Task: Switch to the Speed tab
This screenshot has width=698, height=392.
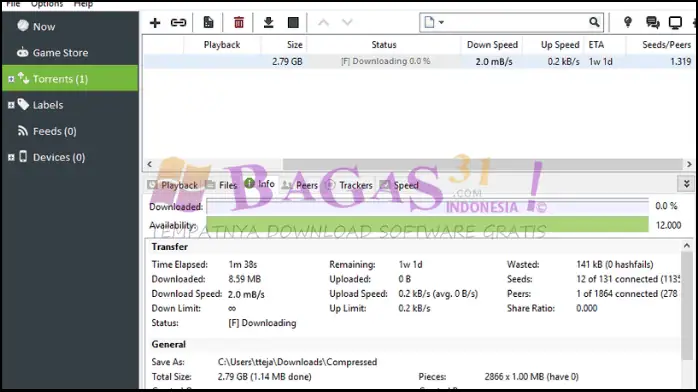Action: pos(400,185)
